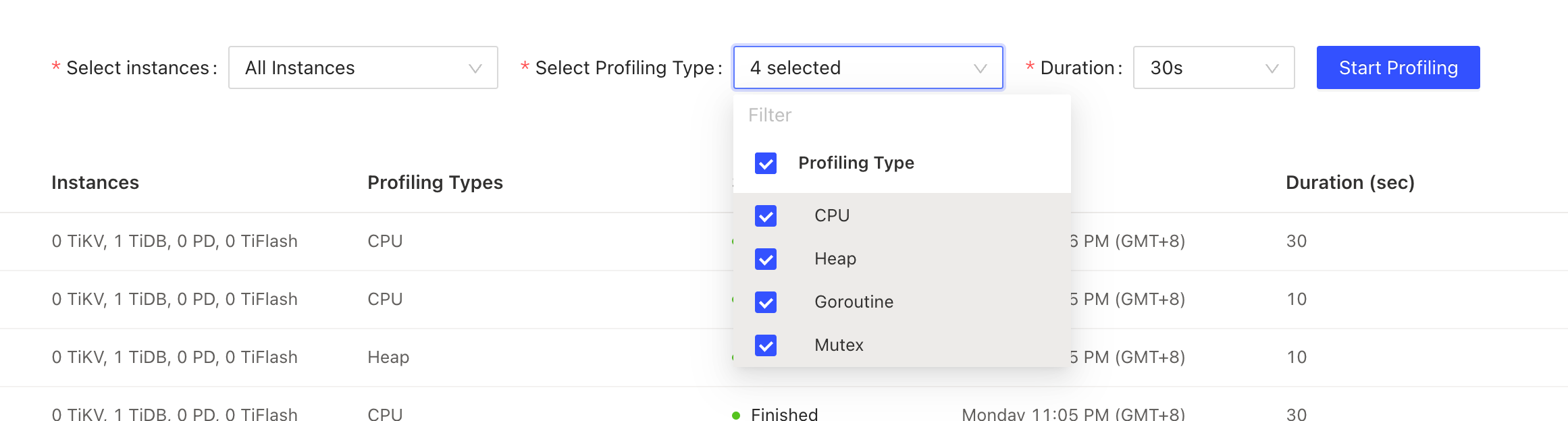This screenshot has width=1568, height=421.
Task: Click the Profiling Types column header
Action: [x=435, y=183]
